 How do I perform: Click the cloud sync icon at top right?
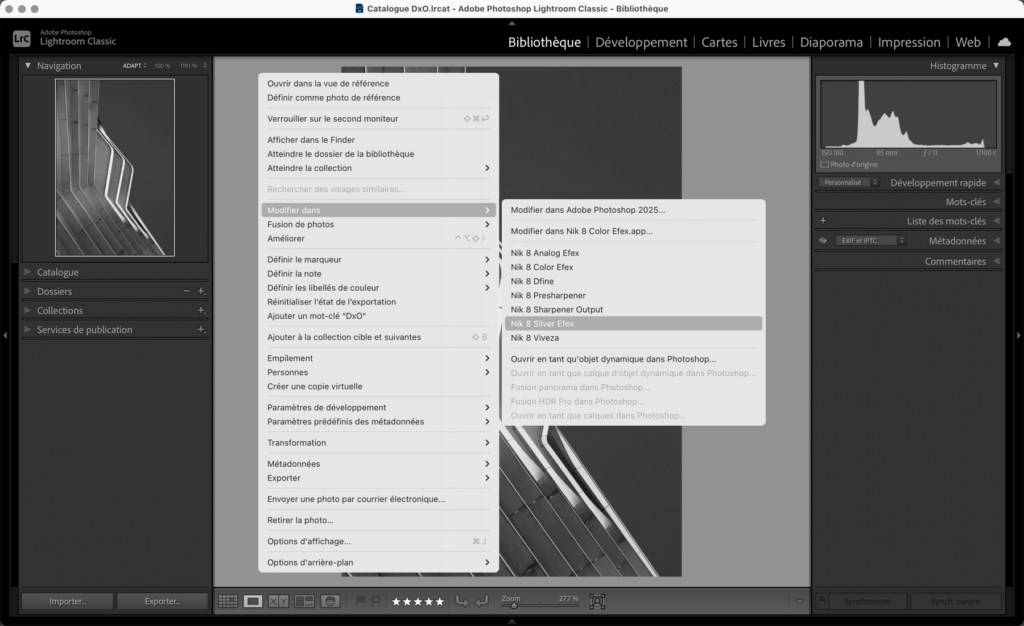[x=1004, y=42]
